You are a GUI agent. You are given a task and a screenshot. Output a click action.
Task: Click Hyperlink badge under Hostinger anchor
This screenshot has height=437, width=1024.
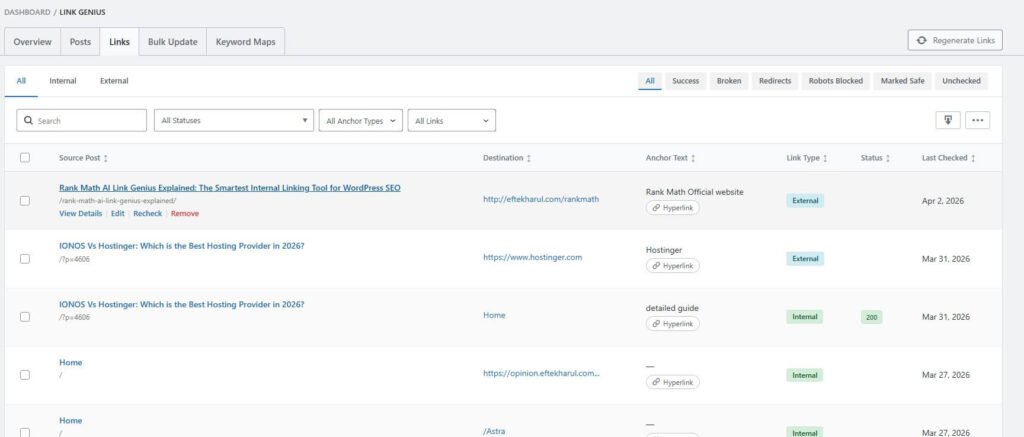673,266
